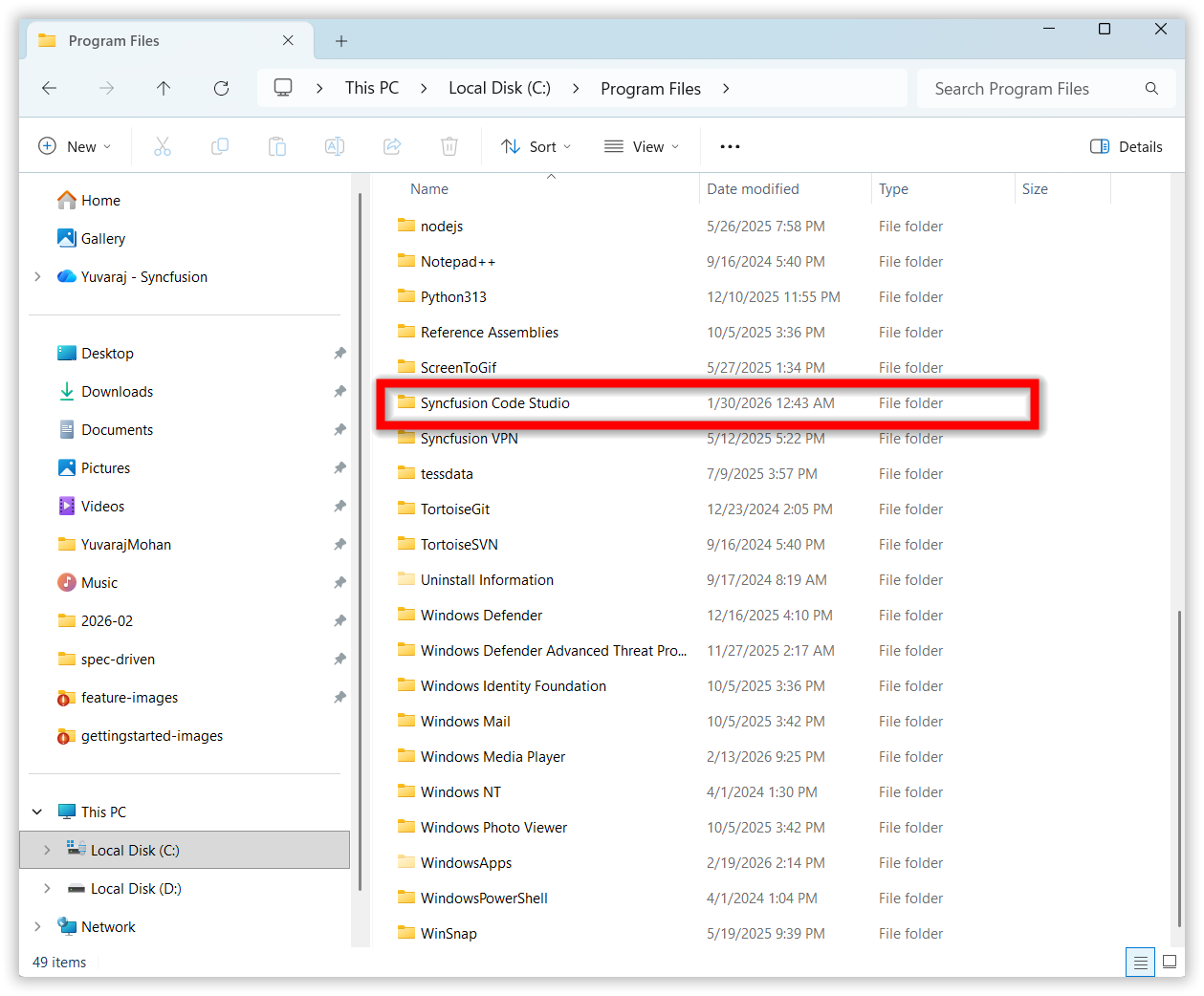Click the Back navigation arrow
The width and height of the screenshot is (1204, 996).
click(x=50, y=88)
